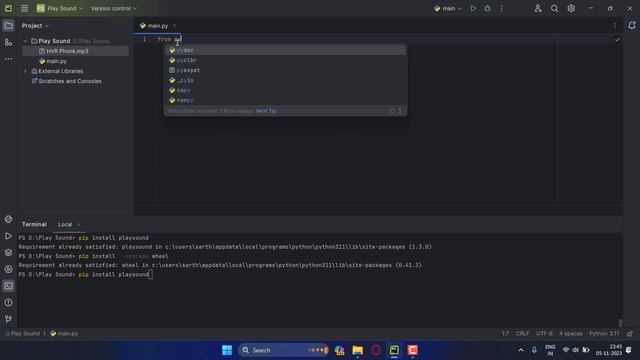The width and height of the screenshot is (640, 360).
Task: Close the main.py editor tab
Action: [x=174, y=26]
